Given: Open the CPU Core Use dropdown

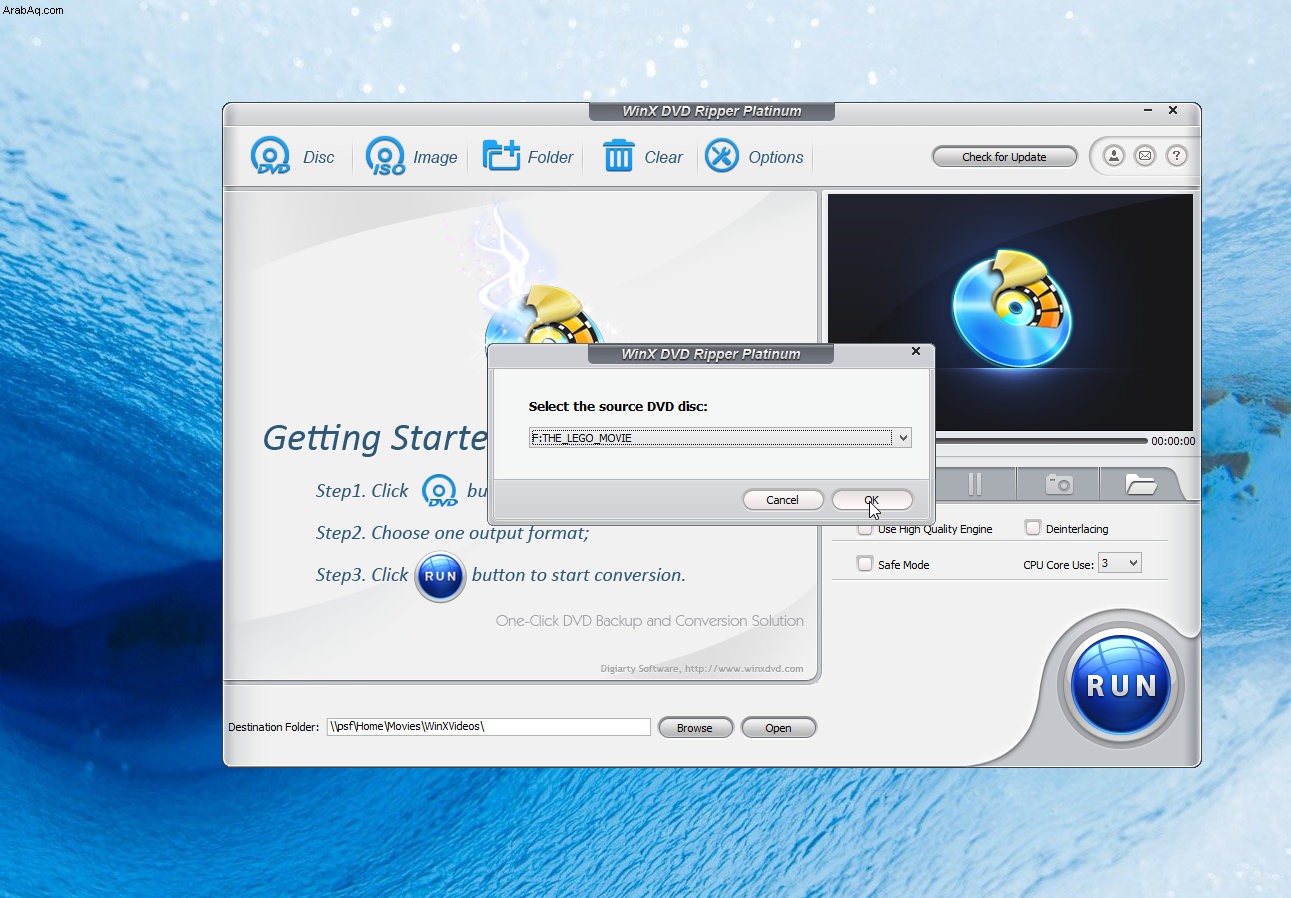Looking at the screenshot, I should (1119, 563).
